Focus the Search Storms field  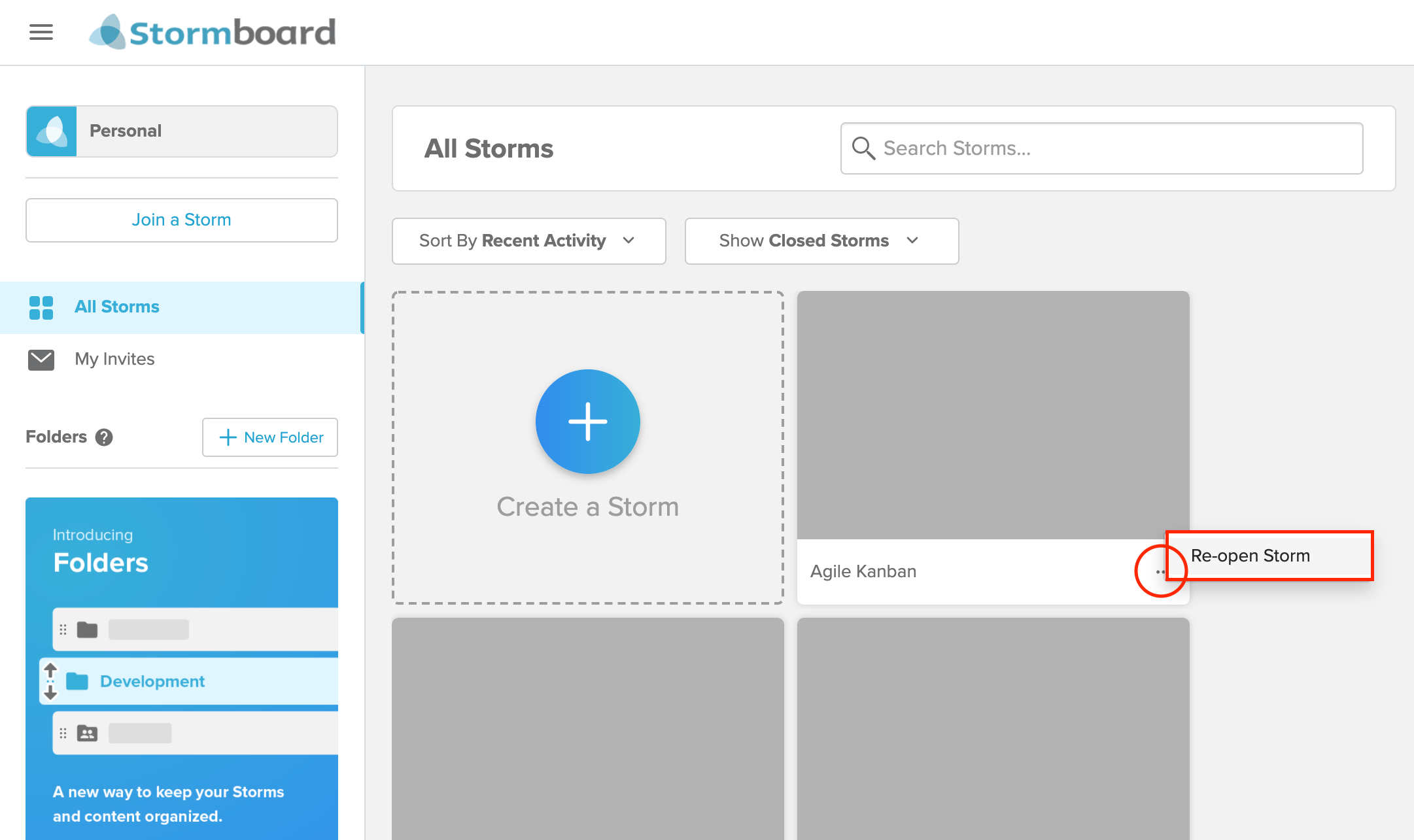(1102, 148)
